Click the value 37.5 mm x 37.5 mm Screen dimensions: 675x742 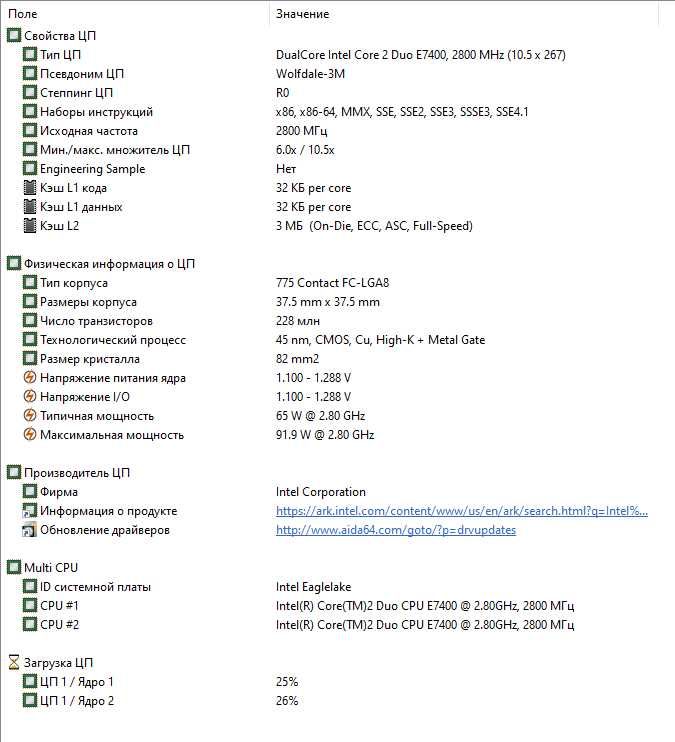tap(328, 301)
